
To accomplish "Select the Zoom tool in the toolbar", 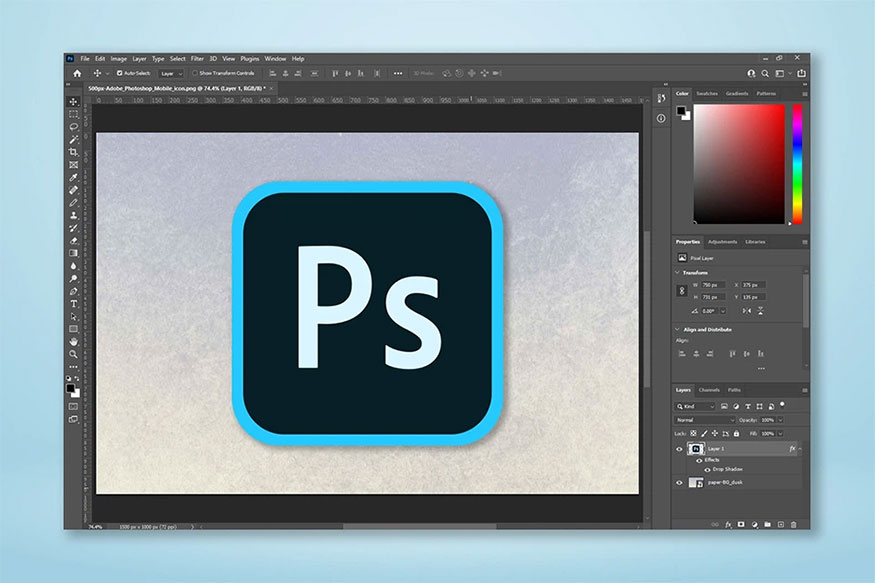I will [x=73, y=354].
